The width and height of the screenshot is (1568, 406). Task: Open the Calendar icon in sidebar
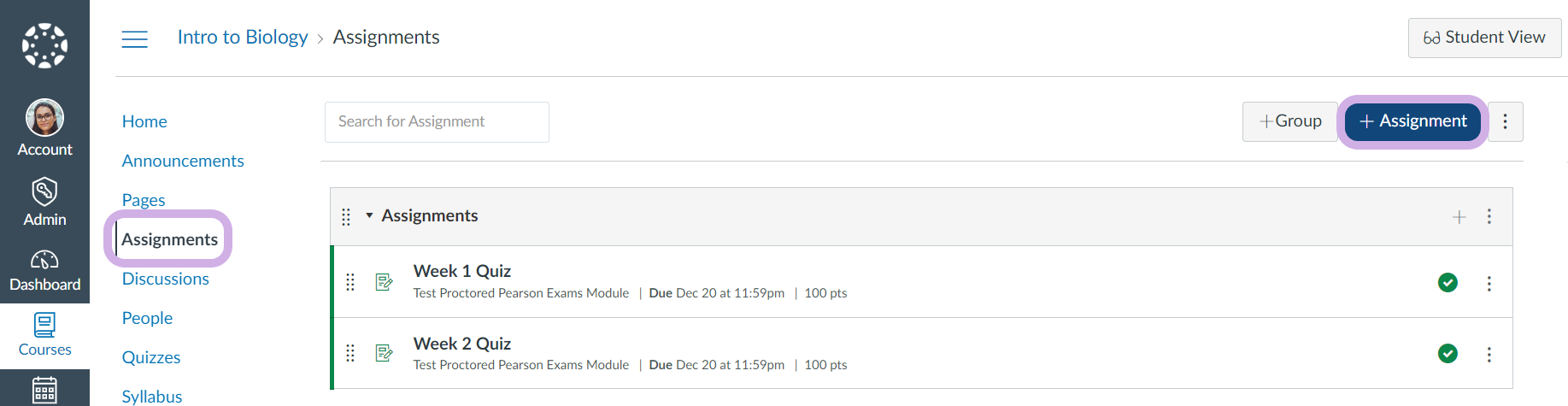44,391
